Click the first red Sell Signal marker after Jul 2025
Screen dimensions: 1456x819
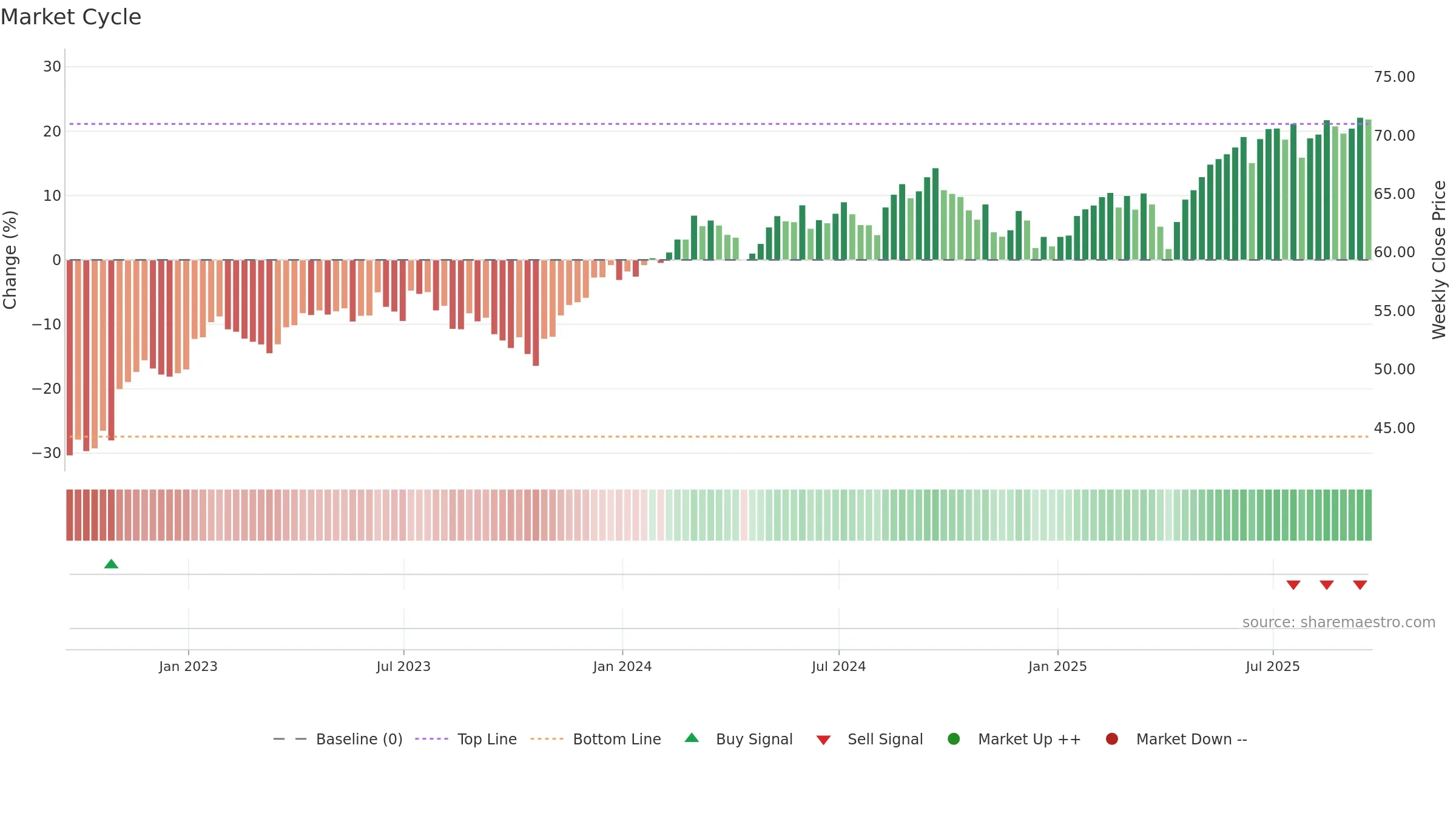point(1293,585)
